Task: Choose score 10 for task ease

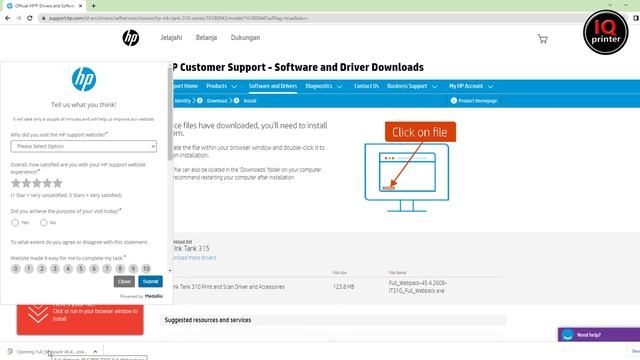Action: click(146, 269)
